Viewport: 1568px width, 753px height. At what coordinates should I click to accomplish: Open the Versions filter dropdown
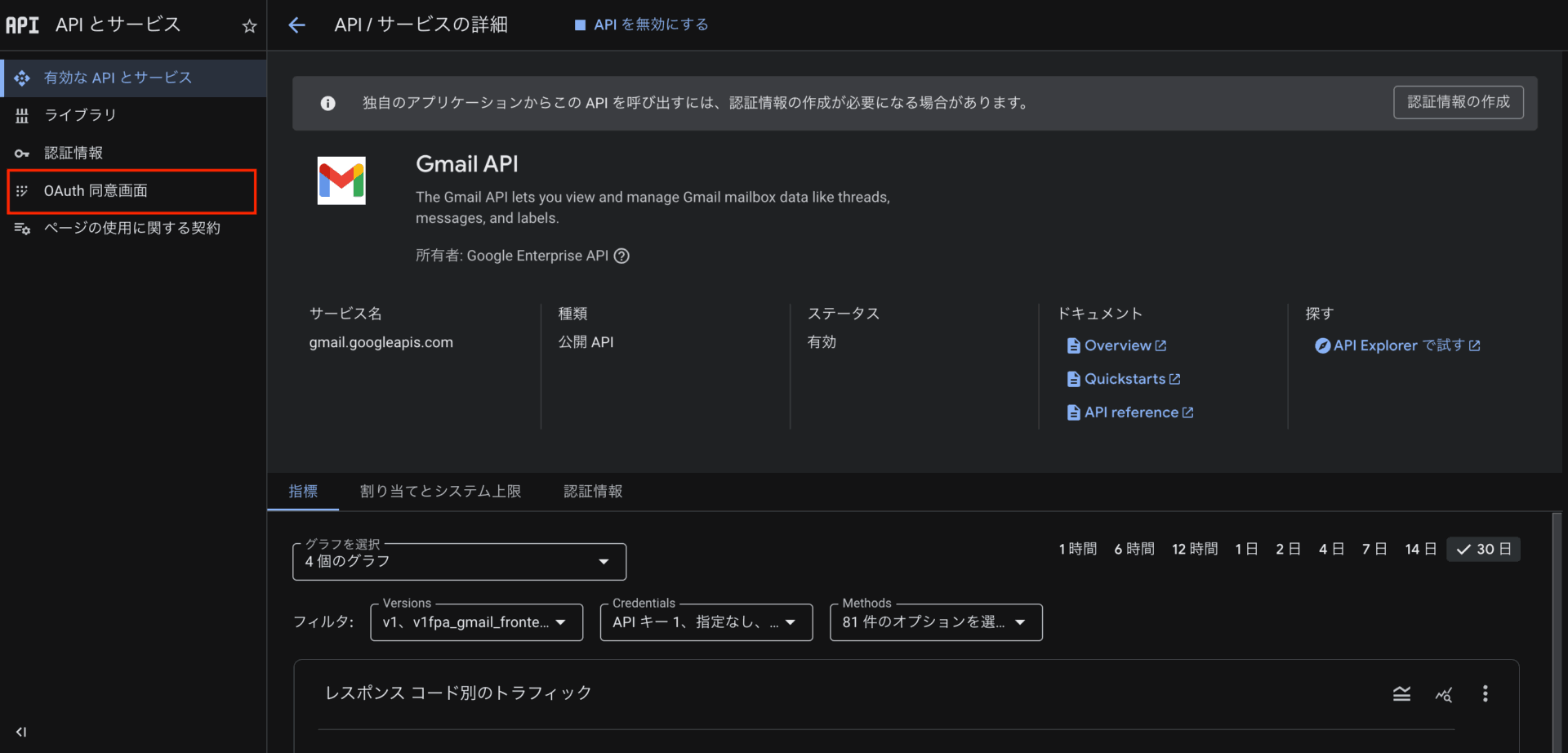[x=476, y=622]
